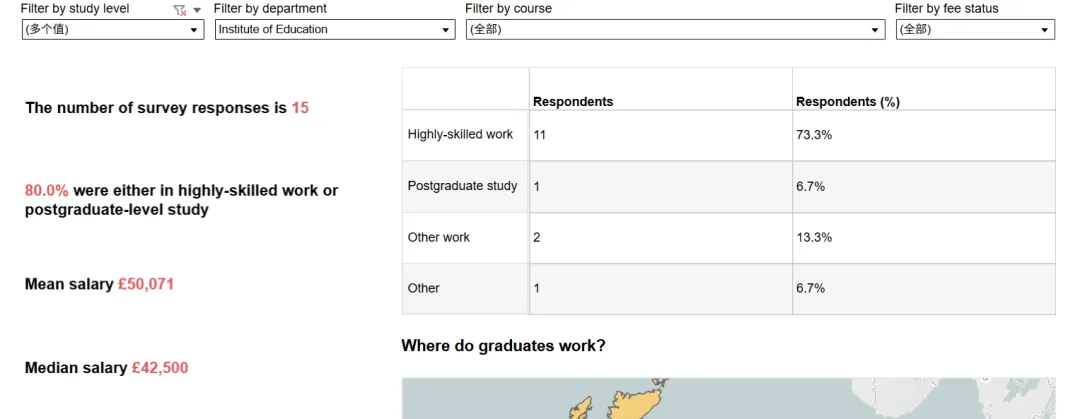Click the 13.3% percentage cell
The width and height of the screenshot is (1080, 419).
pos(814,237)
